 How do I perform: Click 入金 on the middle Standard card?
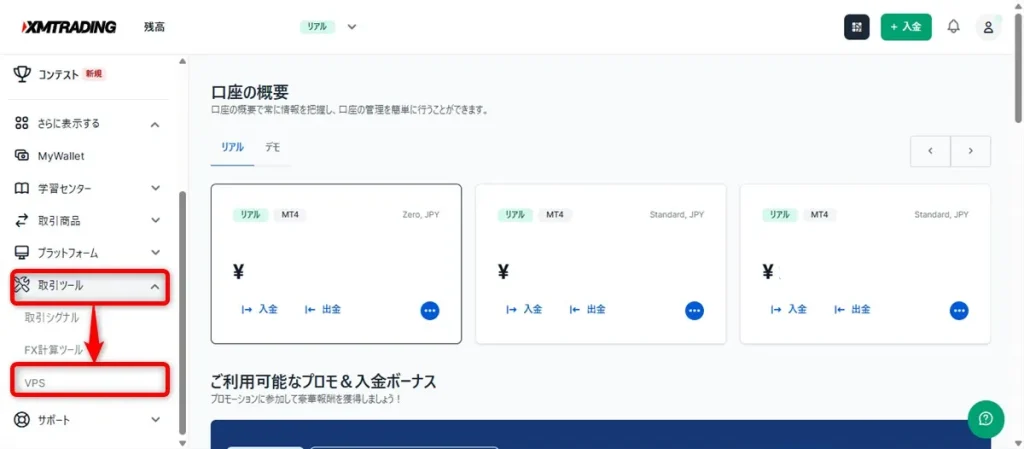coord(524,309)
